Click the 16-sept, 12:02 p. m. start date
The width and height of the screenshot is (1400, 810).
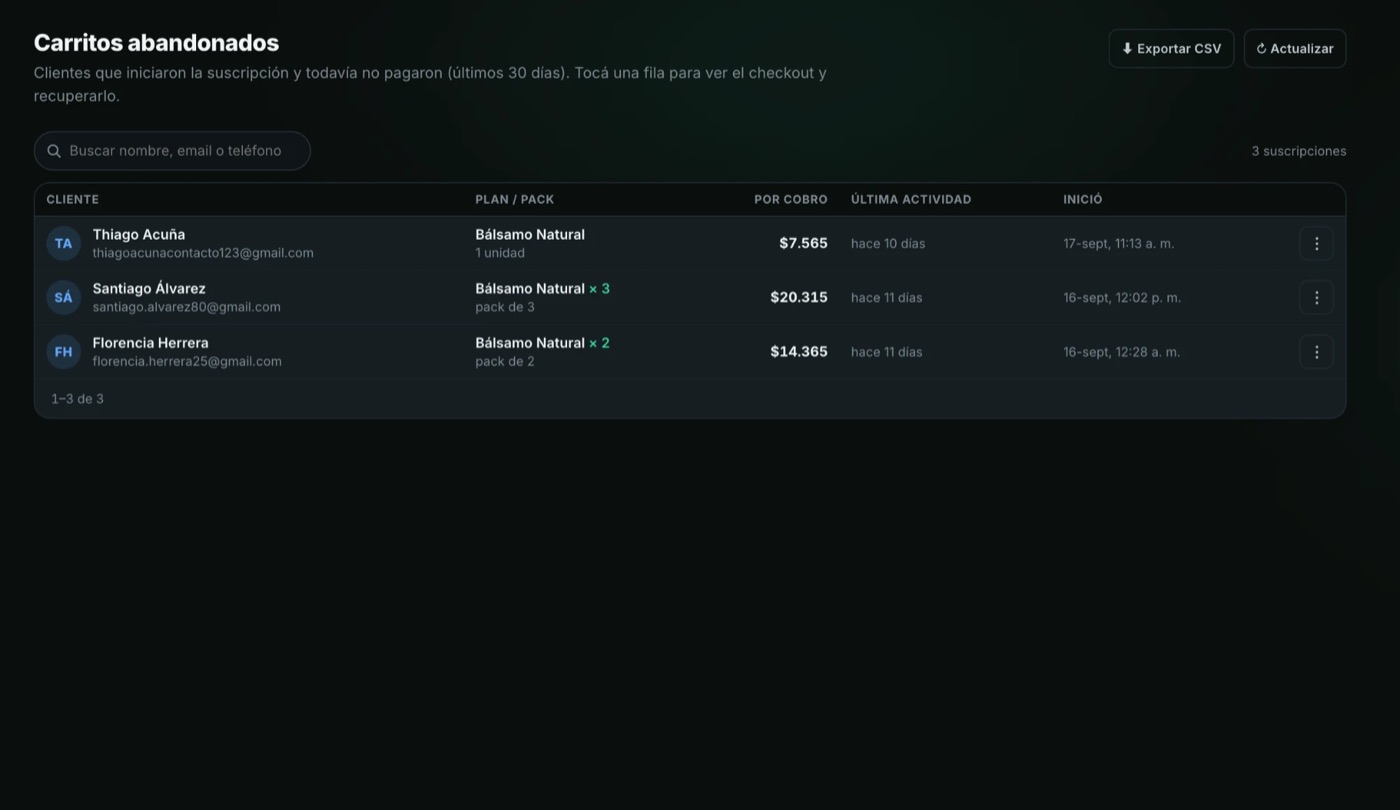pyautogui.click(x=1122, y=297)
